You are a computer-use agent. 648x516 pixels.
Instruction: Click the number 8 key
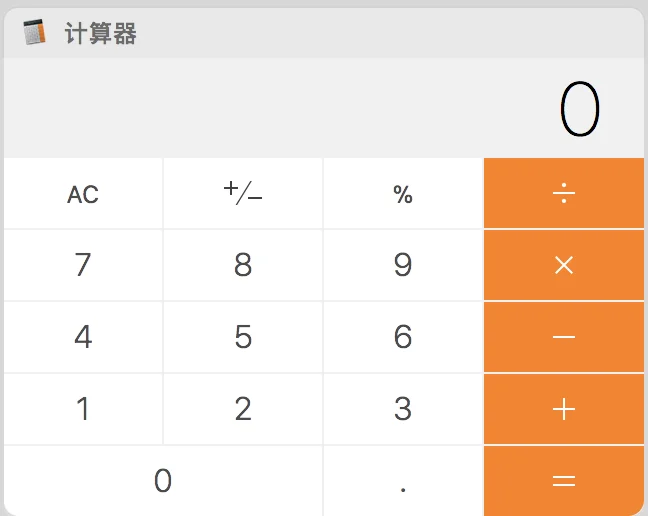coord(243,265)
